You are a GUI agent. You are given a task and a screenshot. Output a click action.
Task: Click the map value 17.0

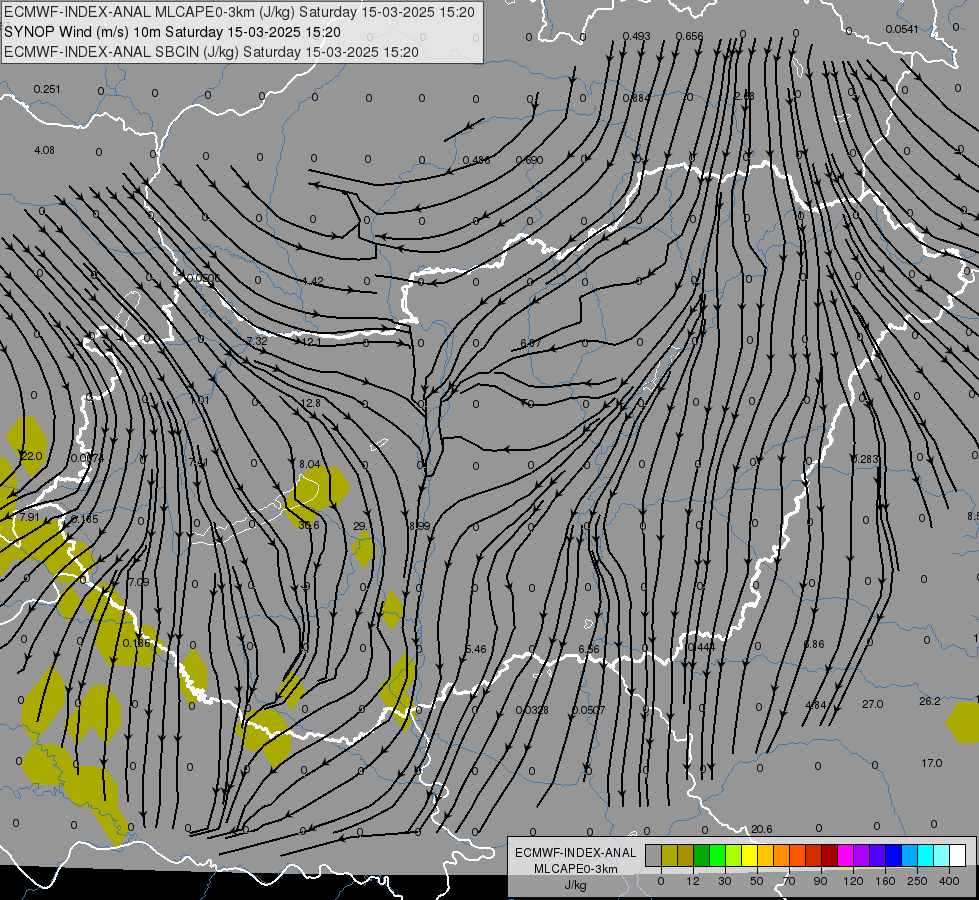[x=932, y=763]
